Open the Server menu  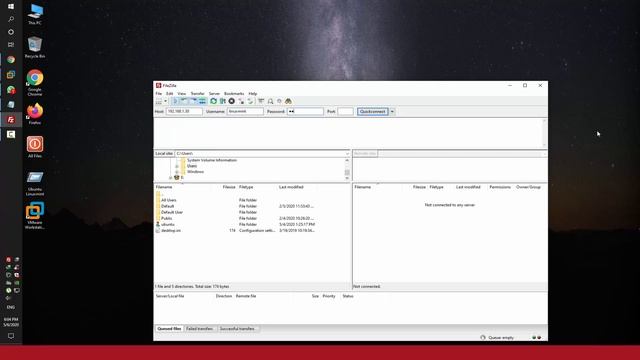point(214,93)
